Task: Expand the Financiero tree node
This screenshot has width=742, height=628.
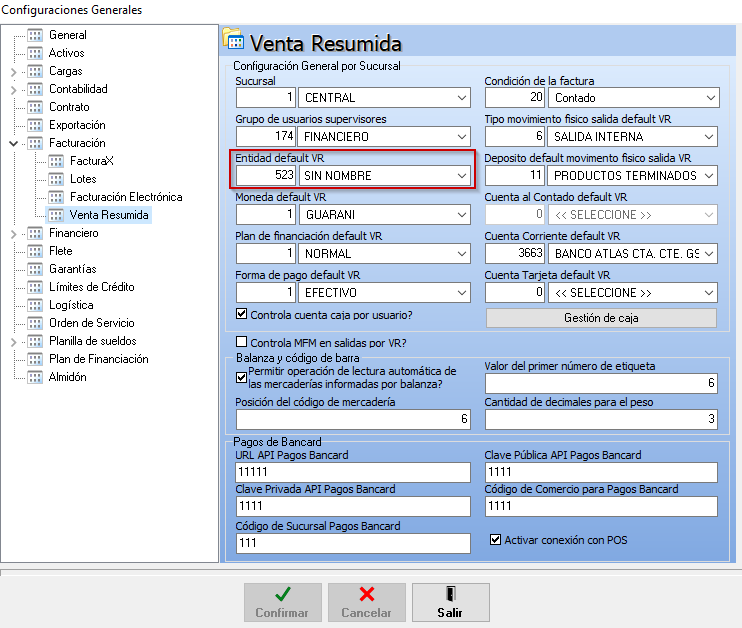Action: (13, 234)
